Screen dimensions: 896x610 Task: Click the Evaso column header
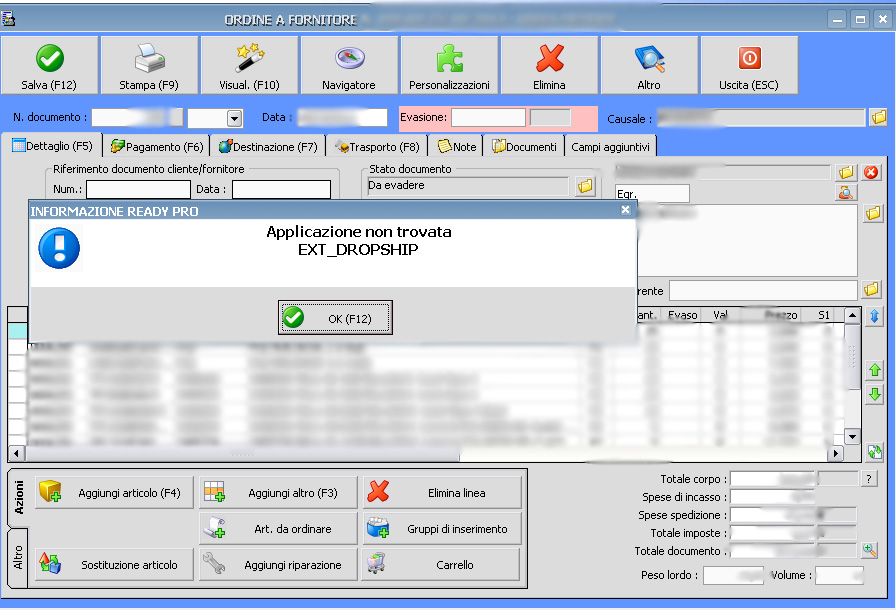(682, 315)
